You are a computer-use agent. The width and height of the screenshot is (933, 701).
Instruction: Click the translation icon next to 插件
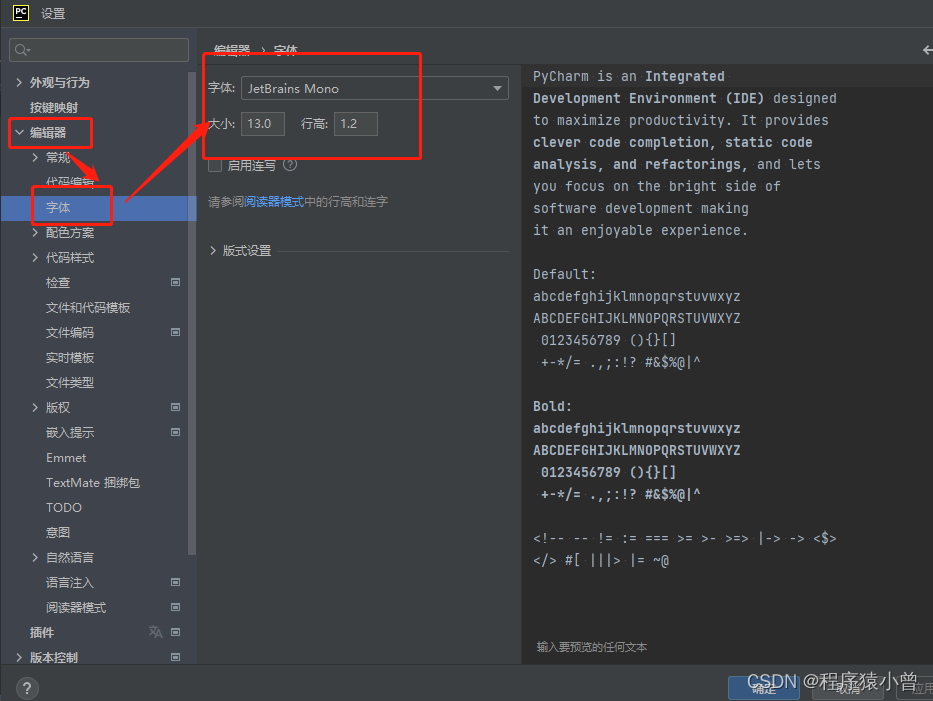click(154, 632)
